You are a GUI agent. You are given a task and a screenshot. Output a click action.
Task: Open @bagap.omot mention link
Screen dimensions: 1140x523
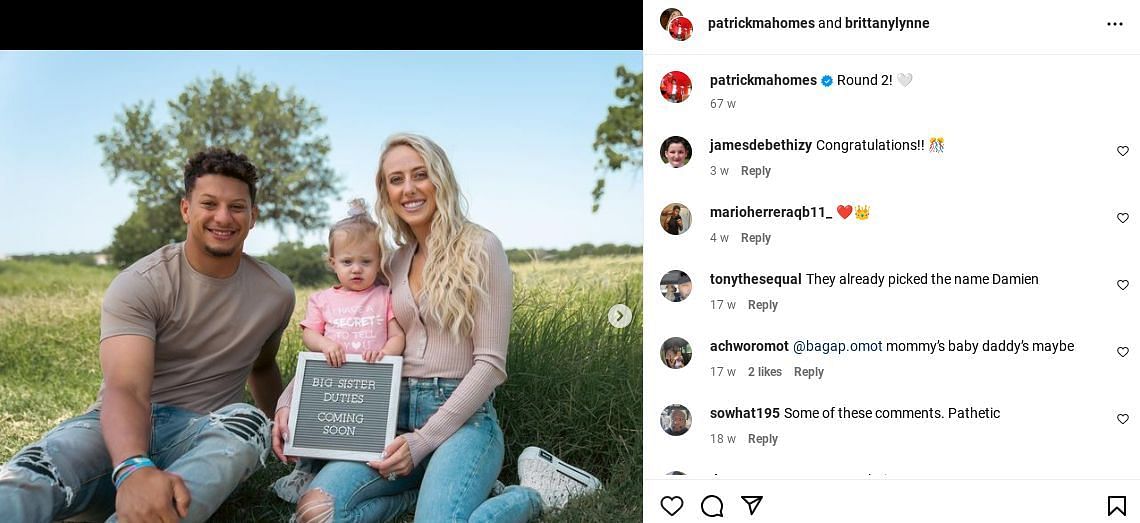(838, 346)
